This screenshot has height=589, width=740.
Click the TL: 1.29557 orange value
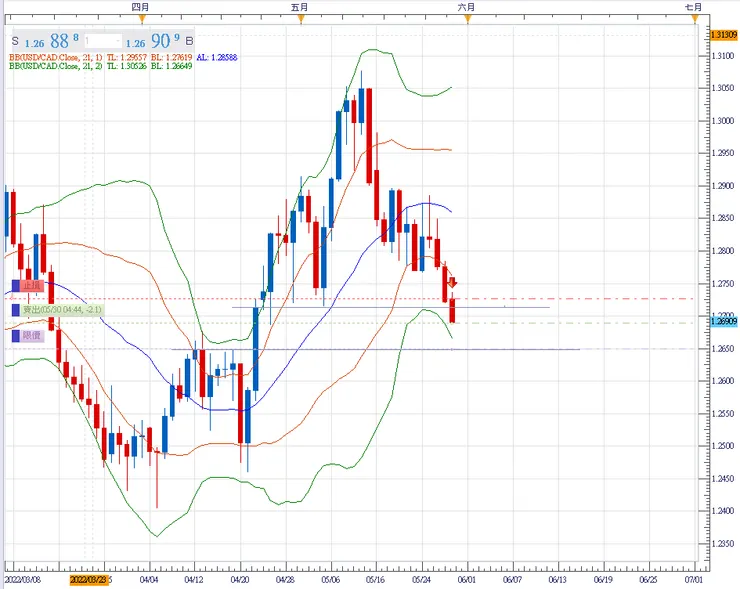click(x=126, y=58)
